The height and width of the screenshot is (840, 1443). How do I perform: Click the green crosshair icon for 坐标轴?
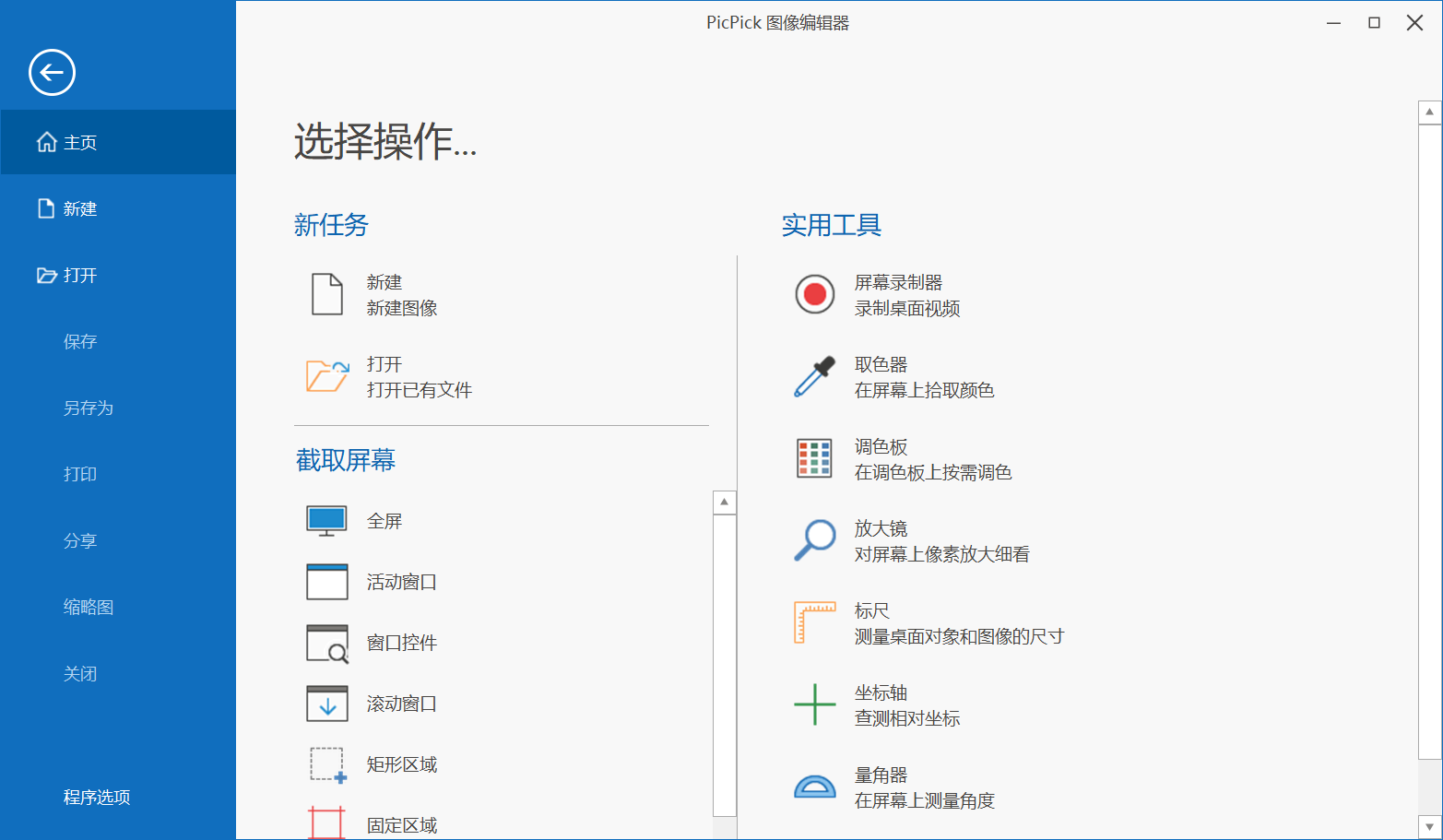pyautogui.click(x=815, y=704)
